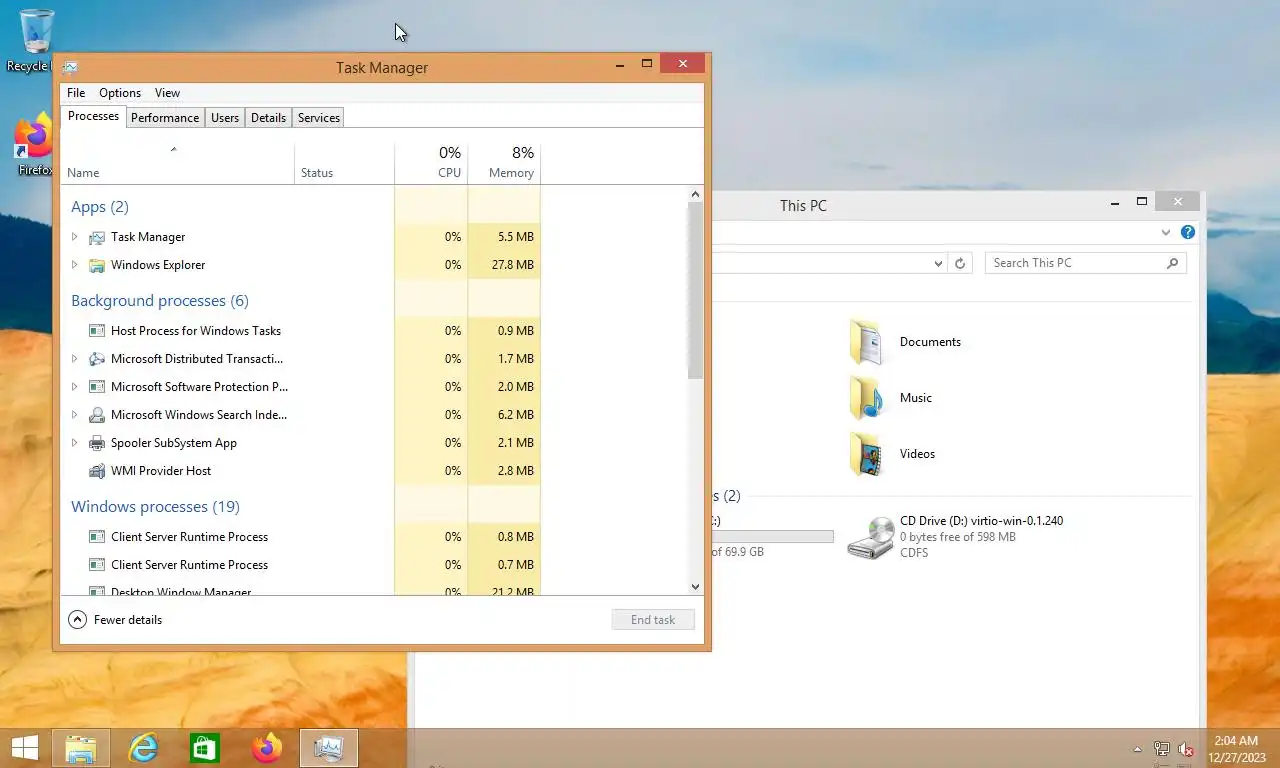
Task: Click the End task button
Action: [653, 620]
